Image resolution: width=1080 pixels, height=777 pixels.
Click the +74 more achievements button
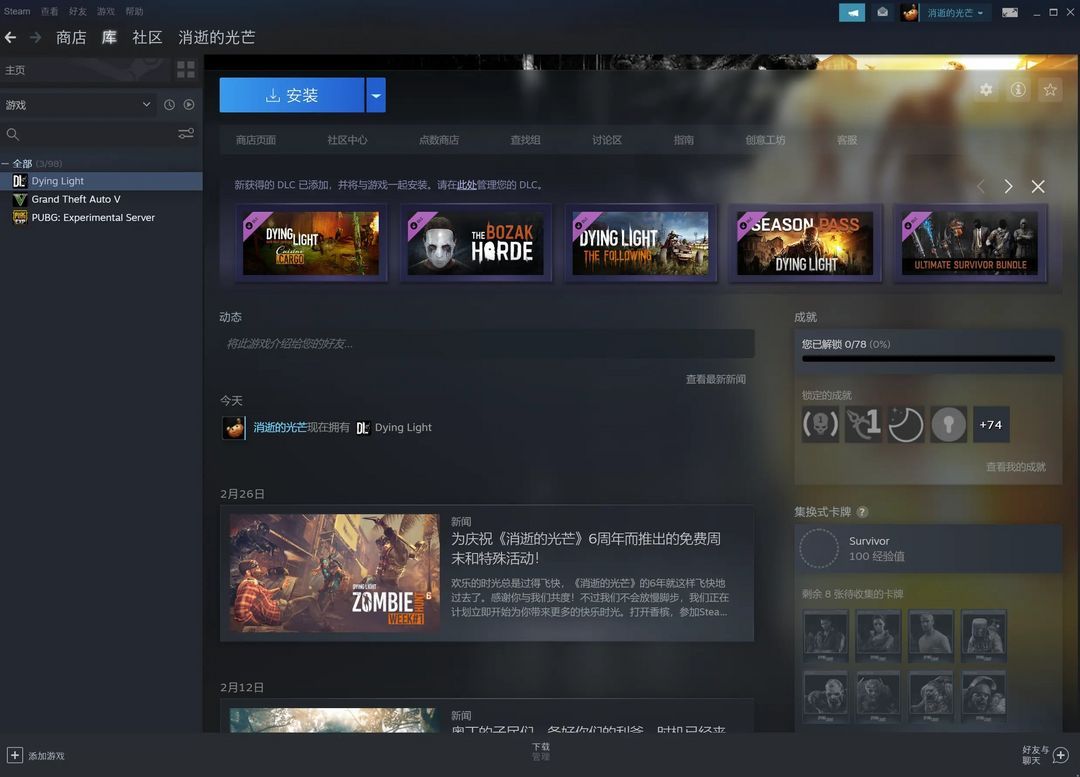click(x=991, y=424)
